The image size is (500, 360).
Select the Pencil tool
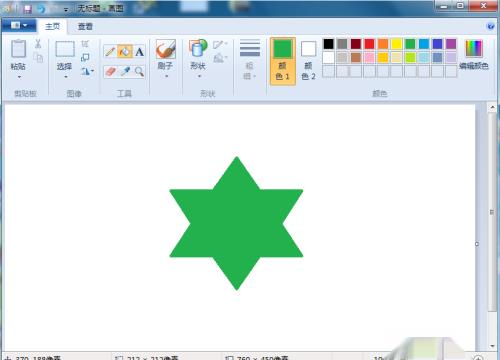pos(110,52)
